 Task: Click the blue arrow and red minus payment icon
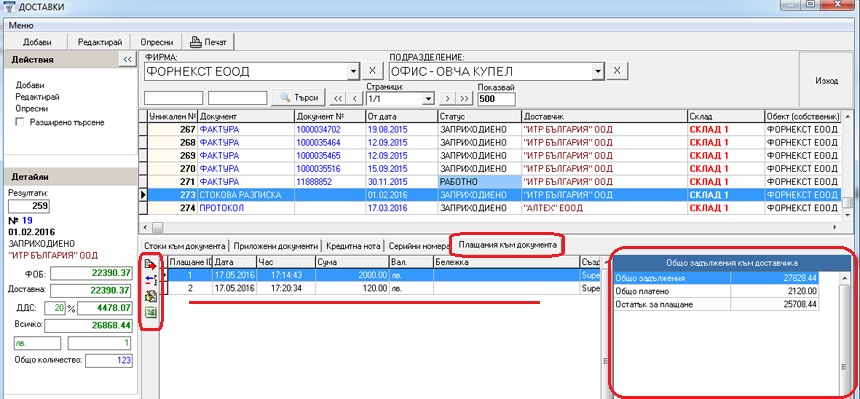coord(150,281)
